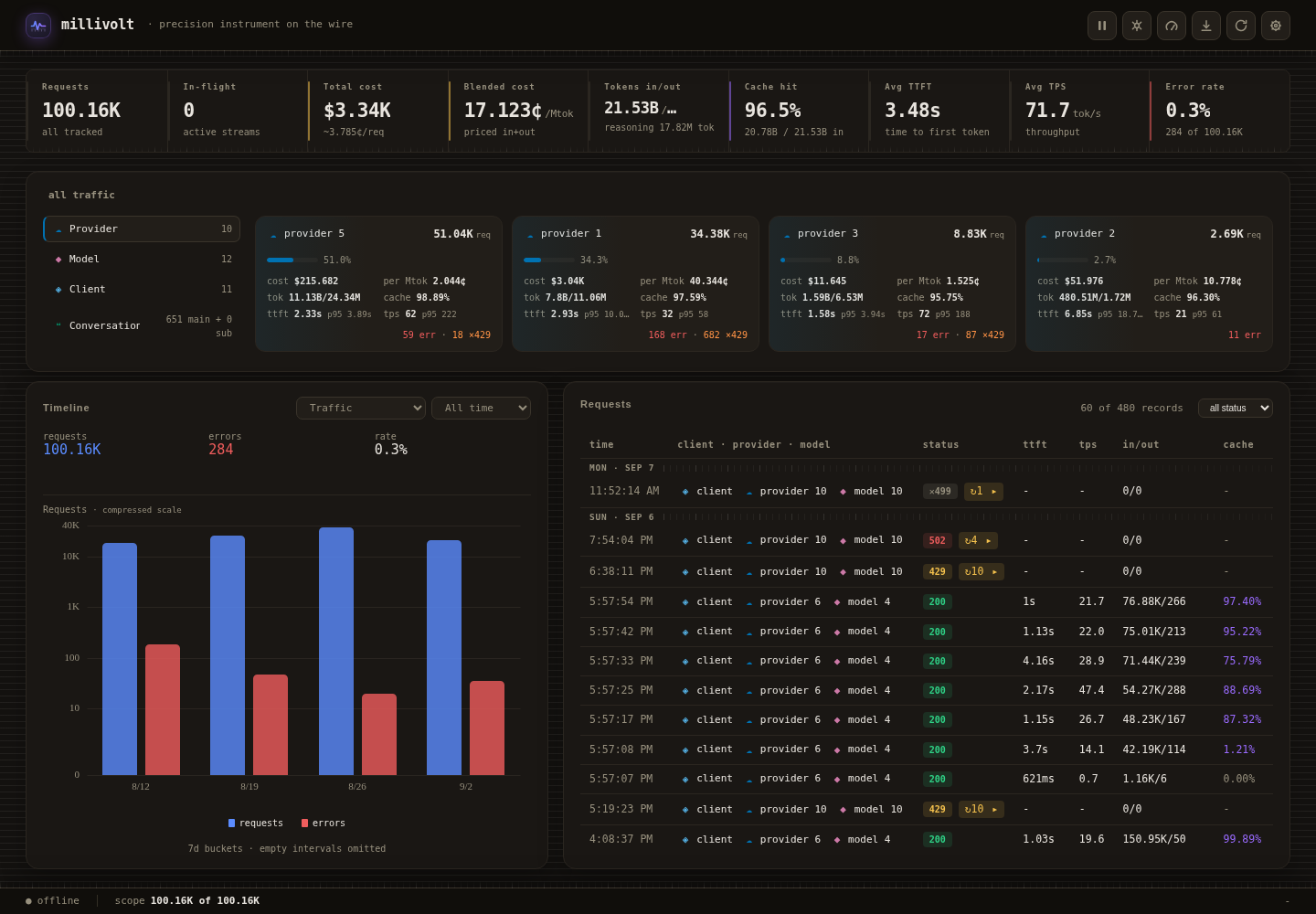
Task: Toggle the errors series in chart legend
Action: click(x=324, y=824)
